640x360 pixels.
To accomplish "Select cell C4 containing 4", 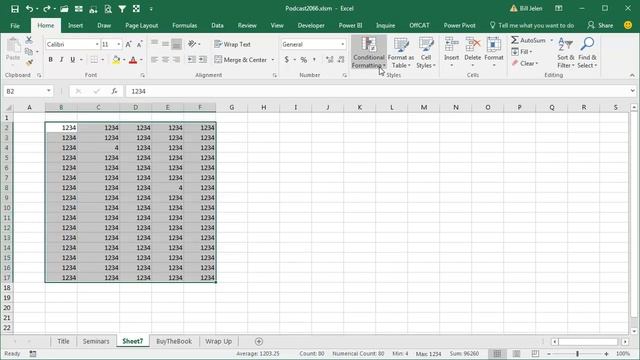I will 98,148.
